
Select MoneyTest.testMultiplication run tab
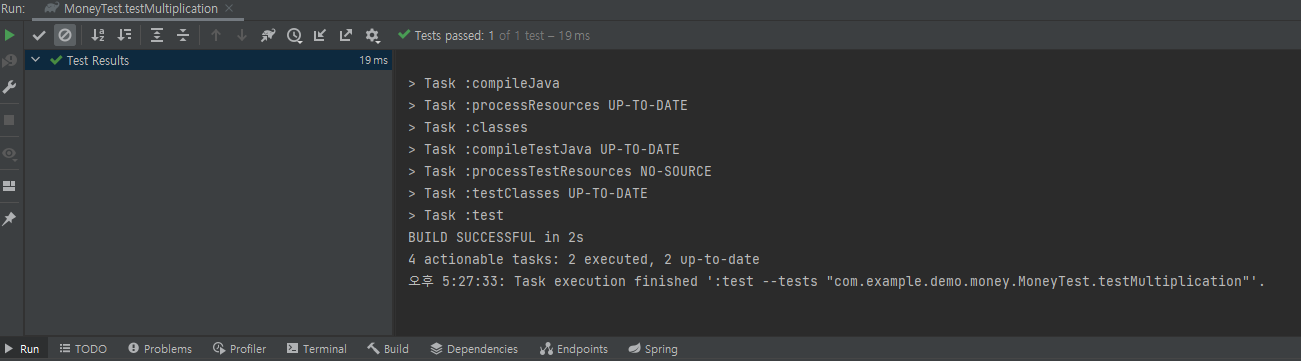pos(131,8)
